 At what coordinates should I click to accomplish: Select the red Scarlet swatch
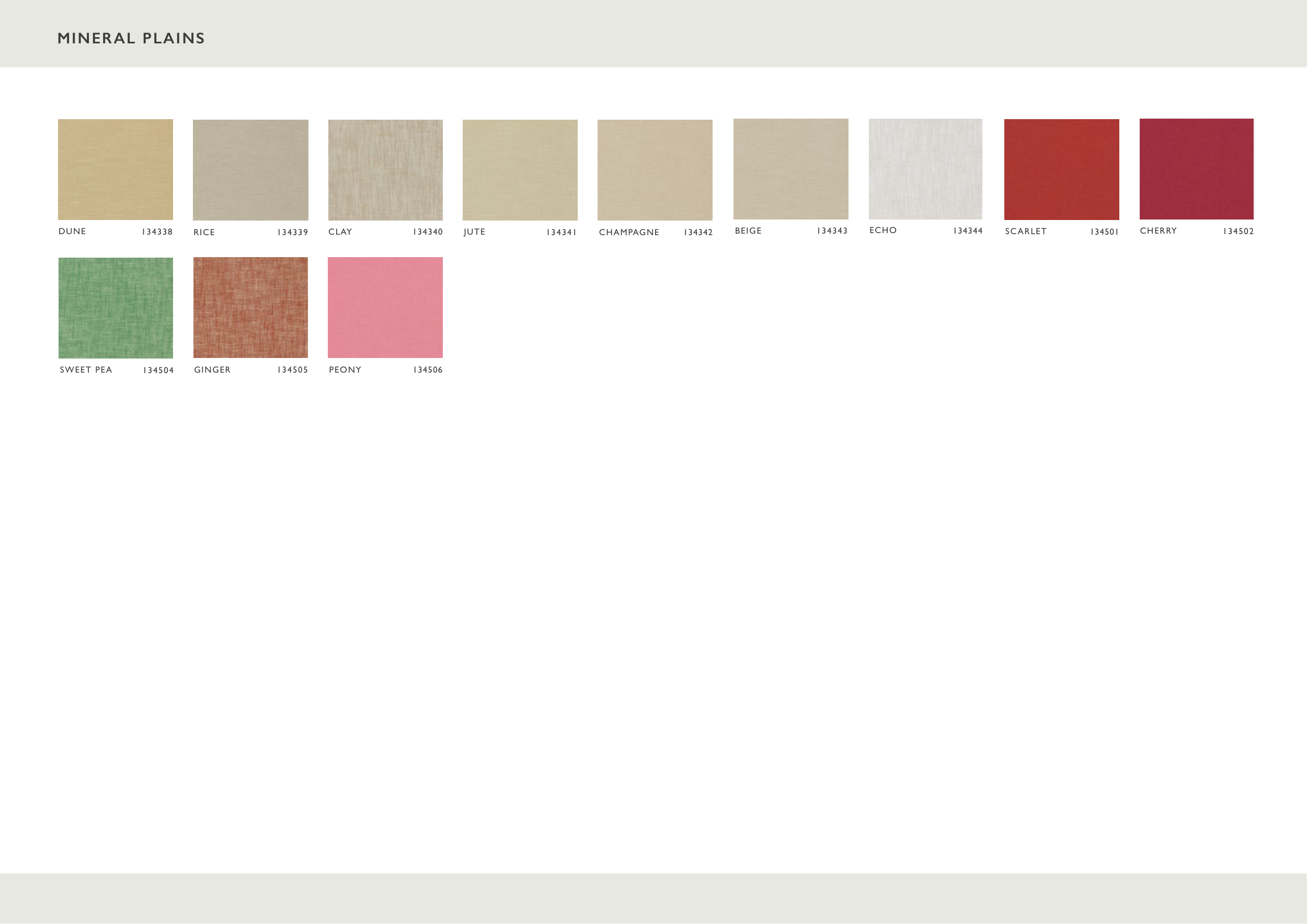coord(1061,169)
